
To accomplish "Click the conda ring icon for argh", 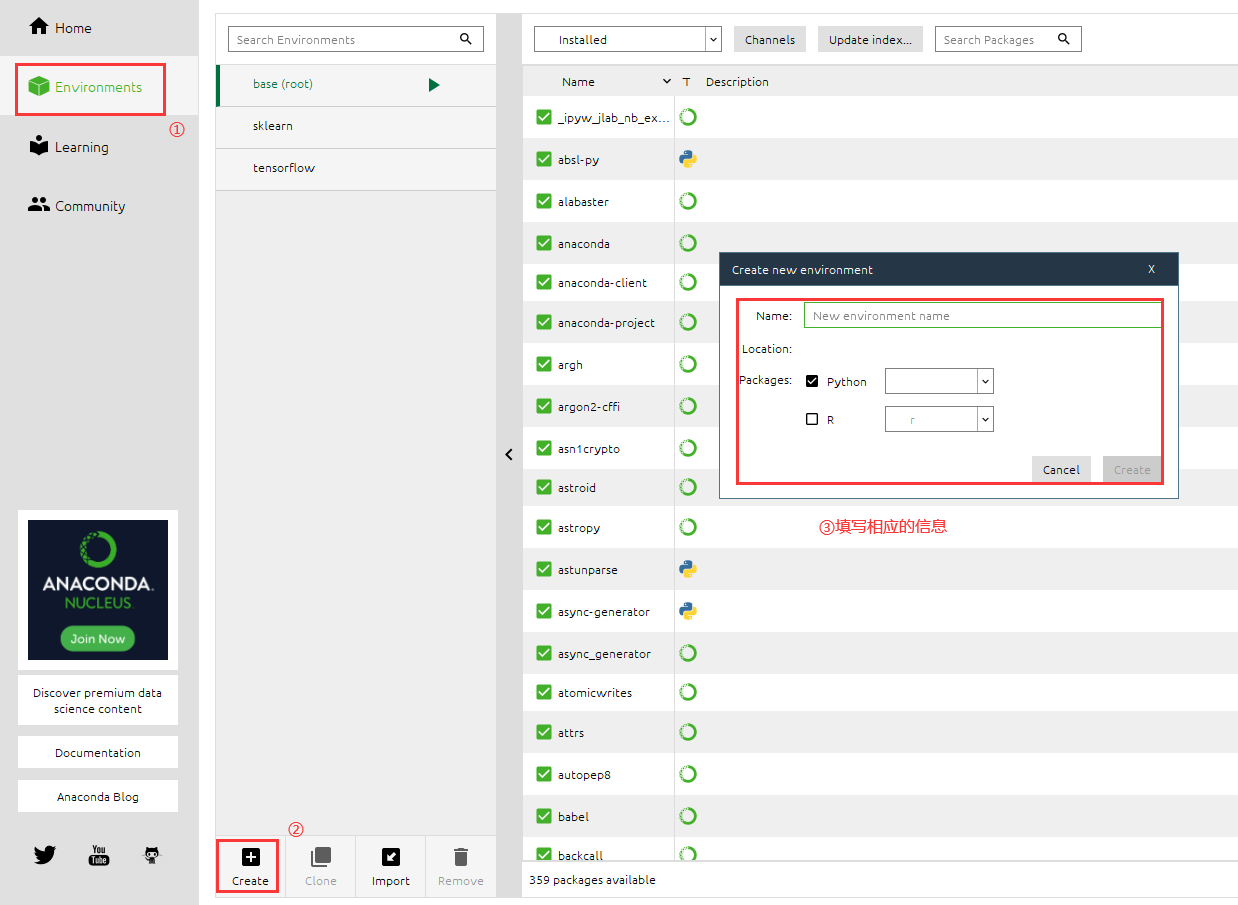I will (688, 364).
